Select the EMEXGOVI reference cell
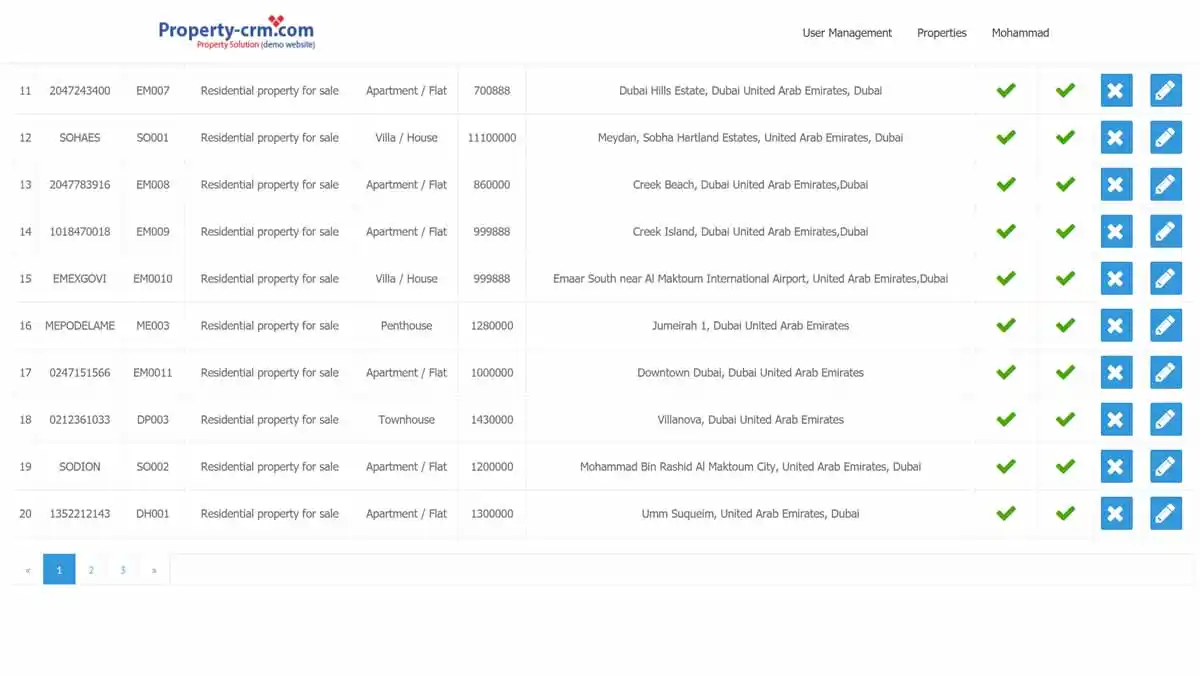Viewport: 1200px width, 675px height. point(80,279)
